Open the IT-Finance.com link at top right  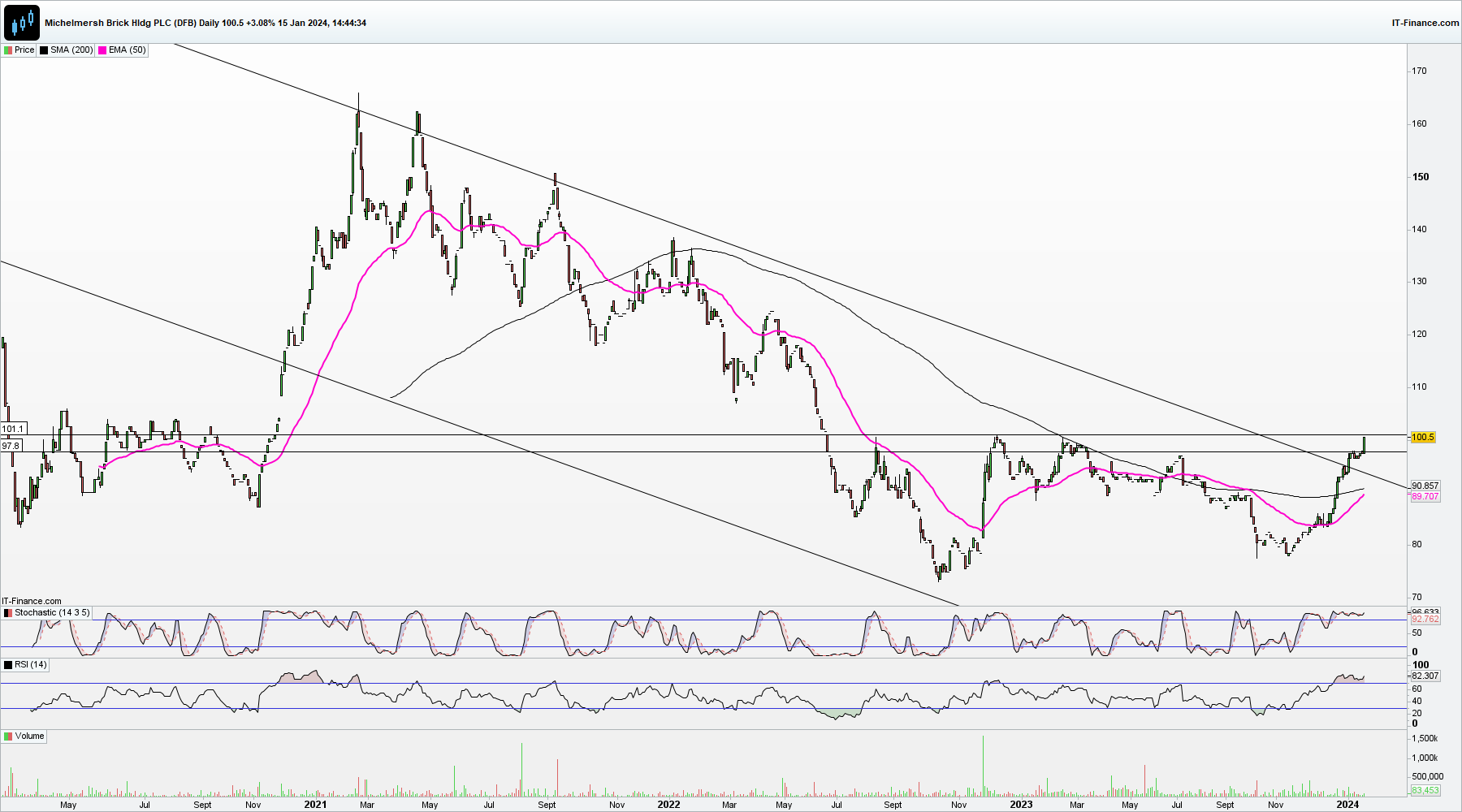click(x=1425, y=23)
